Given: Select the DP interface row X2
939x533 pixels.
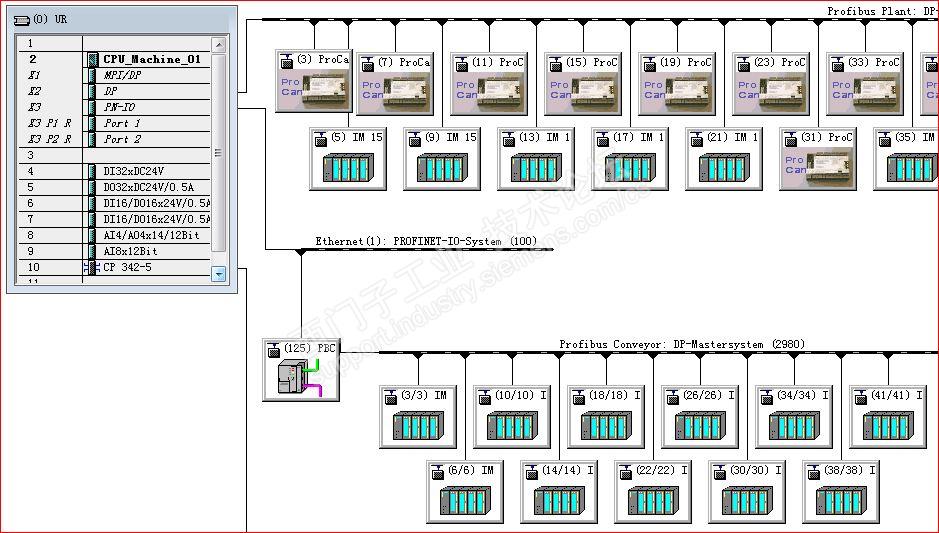Looking at the screenshot, I should click(x=114, y=91).
